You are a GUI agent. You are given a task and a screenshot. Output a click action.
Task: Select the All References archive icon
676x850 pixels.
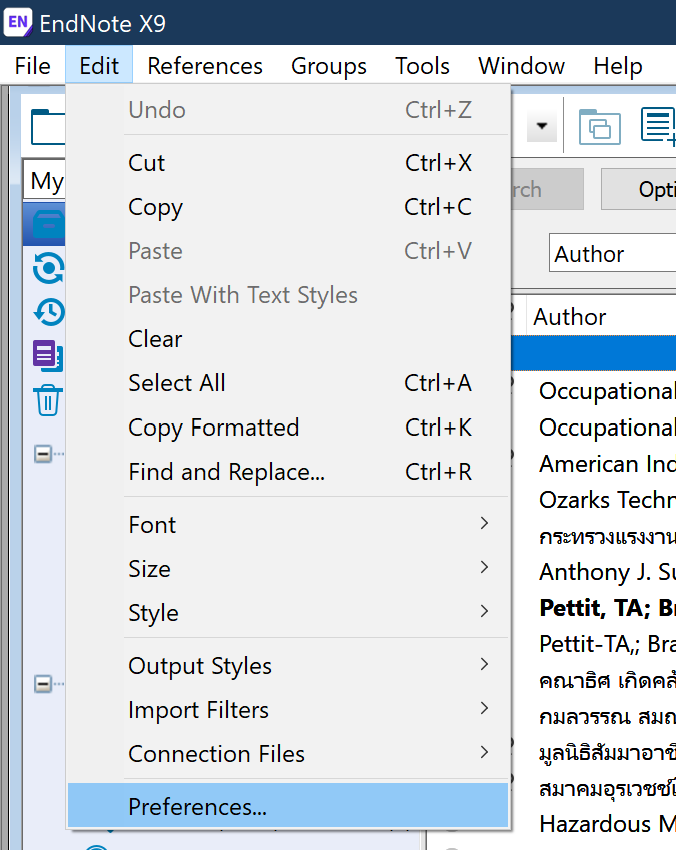coord(49,224)
